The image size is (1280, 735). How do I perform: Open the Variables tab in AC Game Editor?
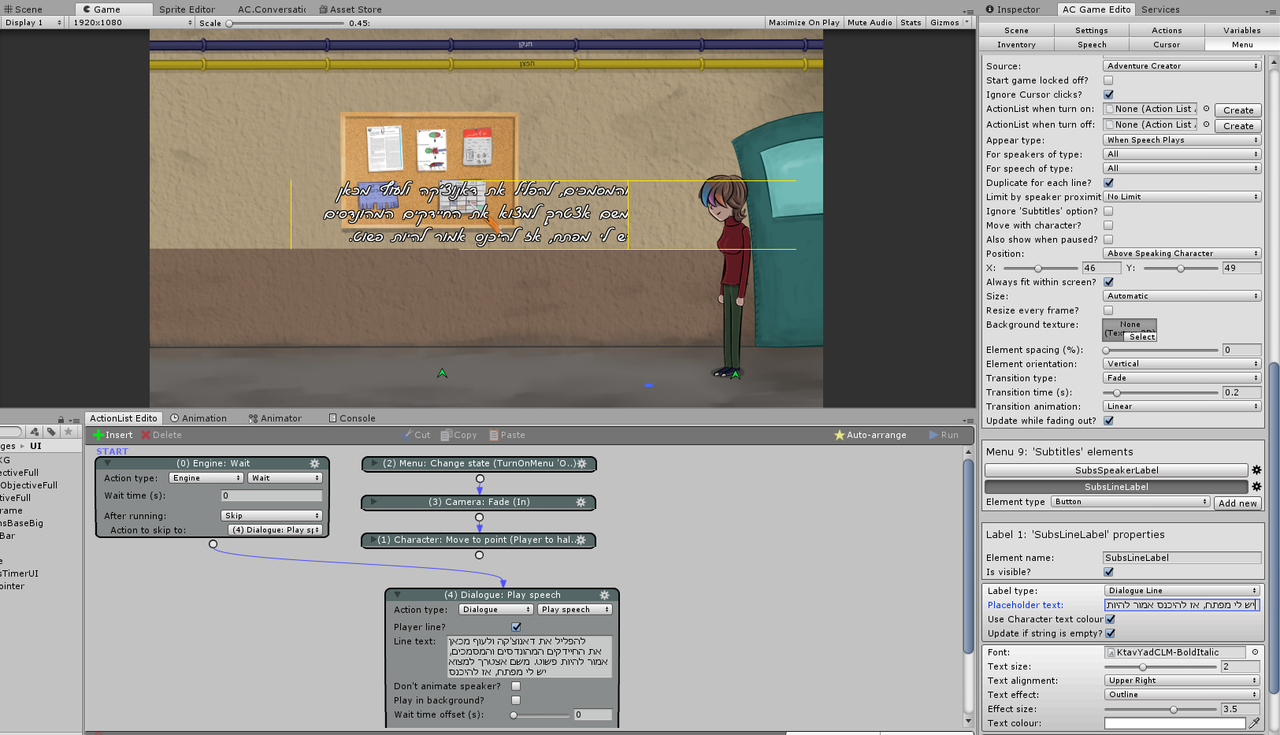[x=1241, y=30]
